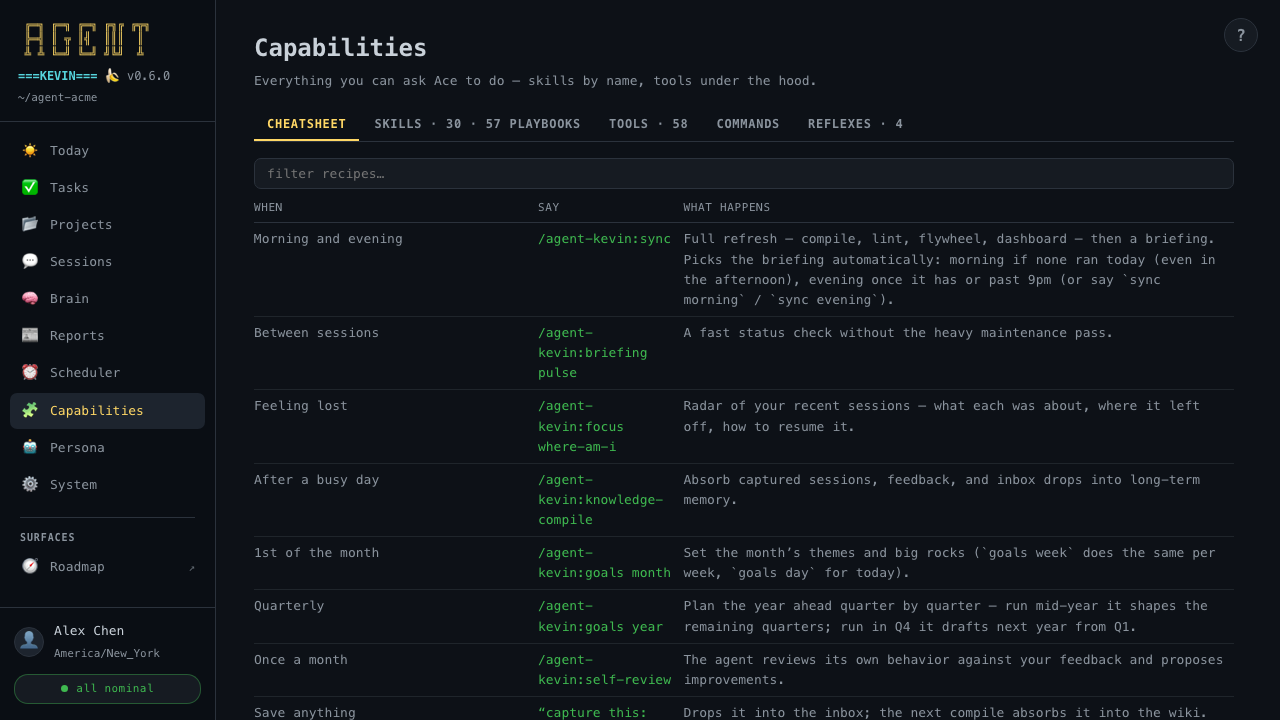Switch to the Cheatsheet tab
This screenshot has height=720, width=1280.
click(x=306, y=124)
